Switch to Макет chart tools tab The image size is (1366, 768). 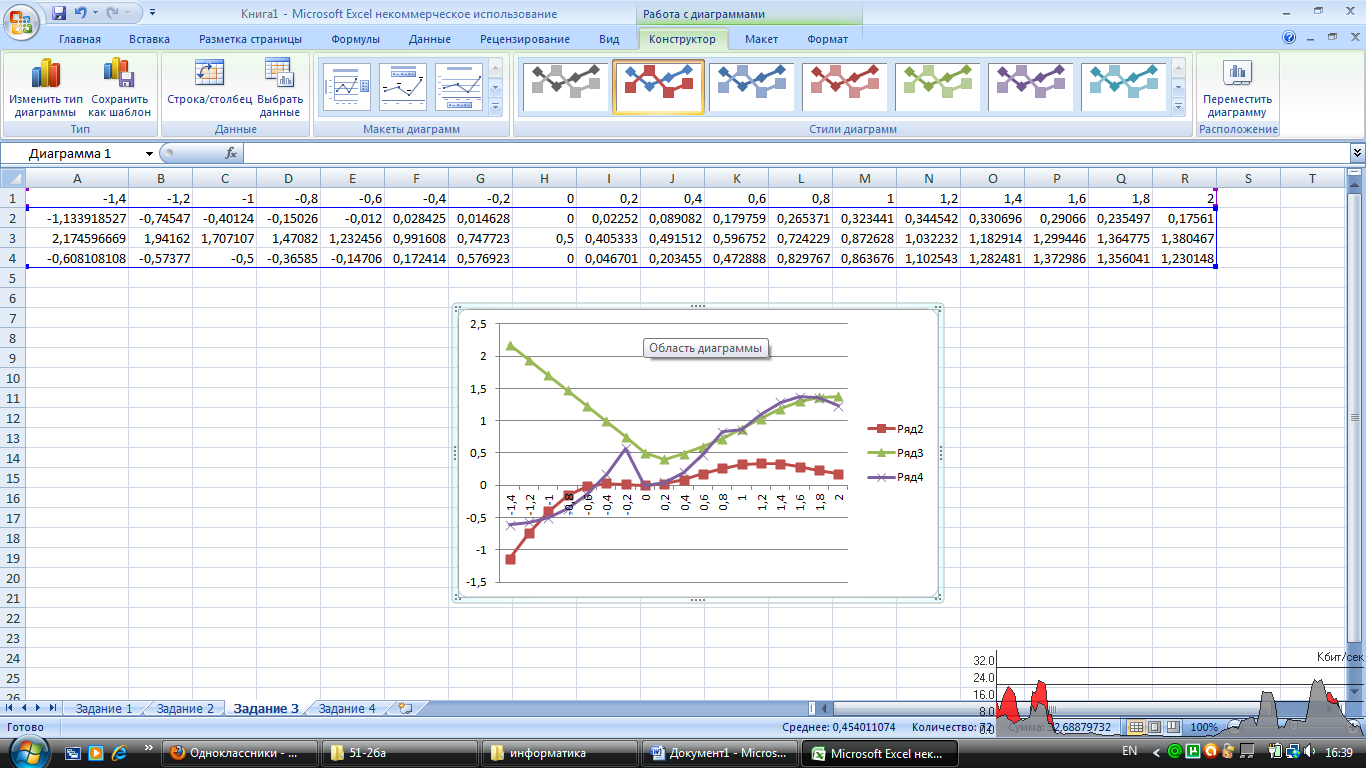click(x=761, y=39)
